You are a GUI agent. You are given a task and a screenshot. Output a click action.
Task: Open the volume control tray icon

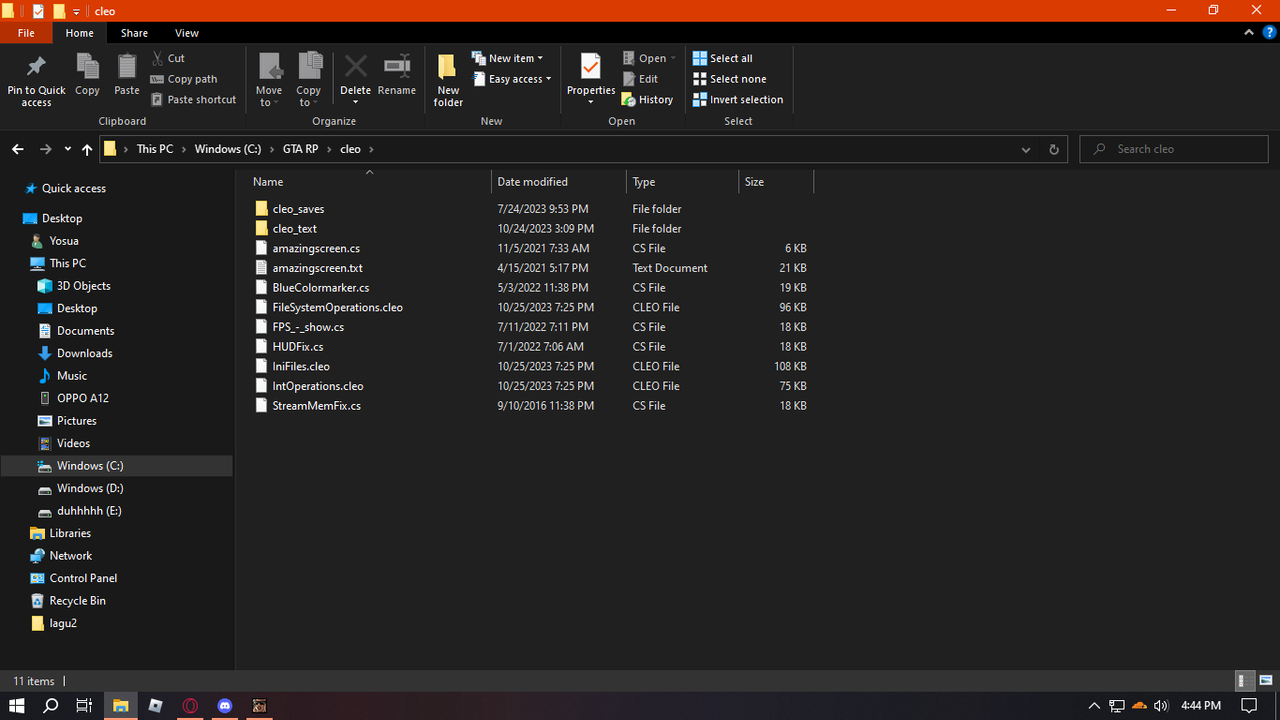point(1160,706)
